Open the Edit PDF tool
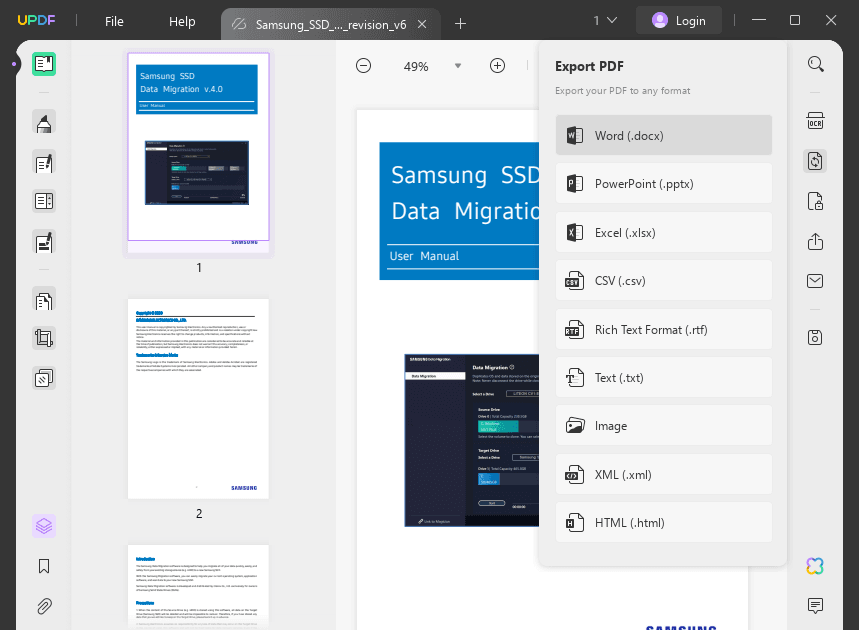Screen dimensions: 859x630 (44, 163)
